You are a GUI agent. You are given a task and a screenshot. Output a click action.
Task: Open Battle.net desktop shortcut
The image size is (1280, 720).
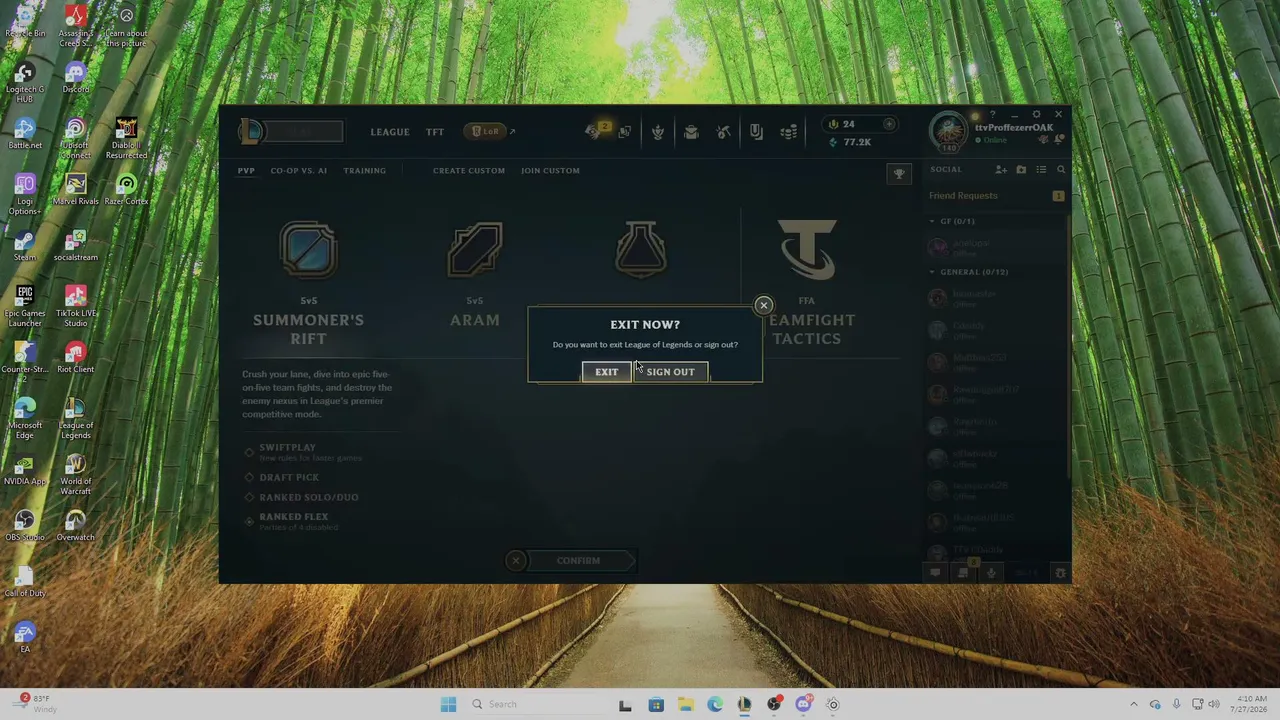pos(25,134)
